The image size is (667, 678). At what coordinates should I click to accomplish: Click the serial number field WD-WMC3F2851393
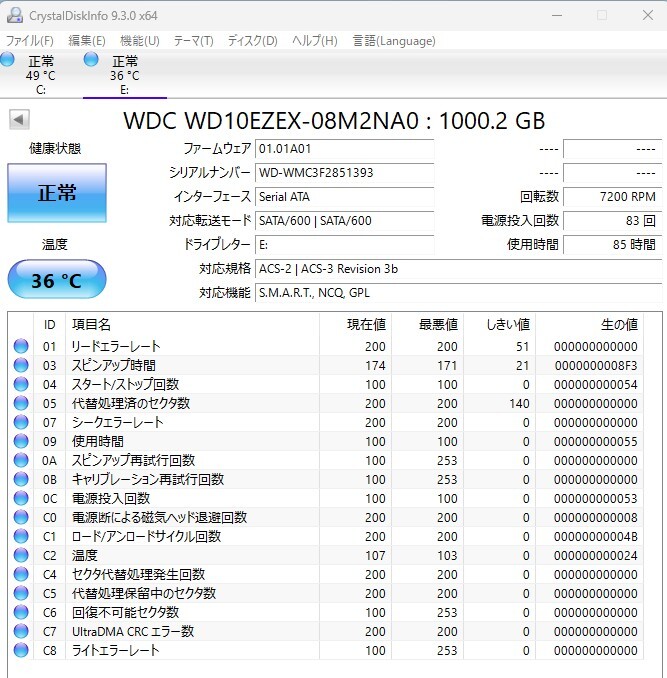click(344, 173)
